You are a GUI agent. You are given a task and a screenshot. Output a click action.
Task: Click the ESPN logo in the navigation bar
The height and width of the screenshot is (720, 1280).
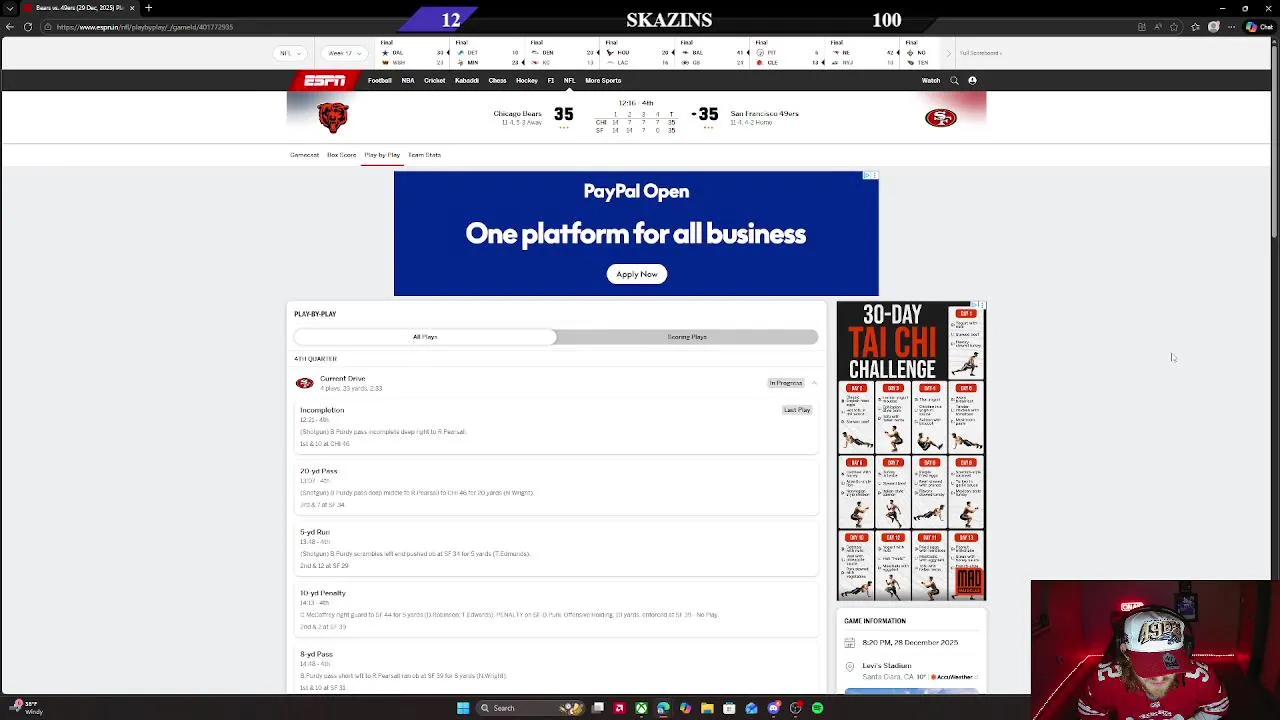pos(325,80)
